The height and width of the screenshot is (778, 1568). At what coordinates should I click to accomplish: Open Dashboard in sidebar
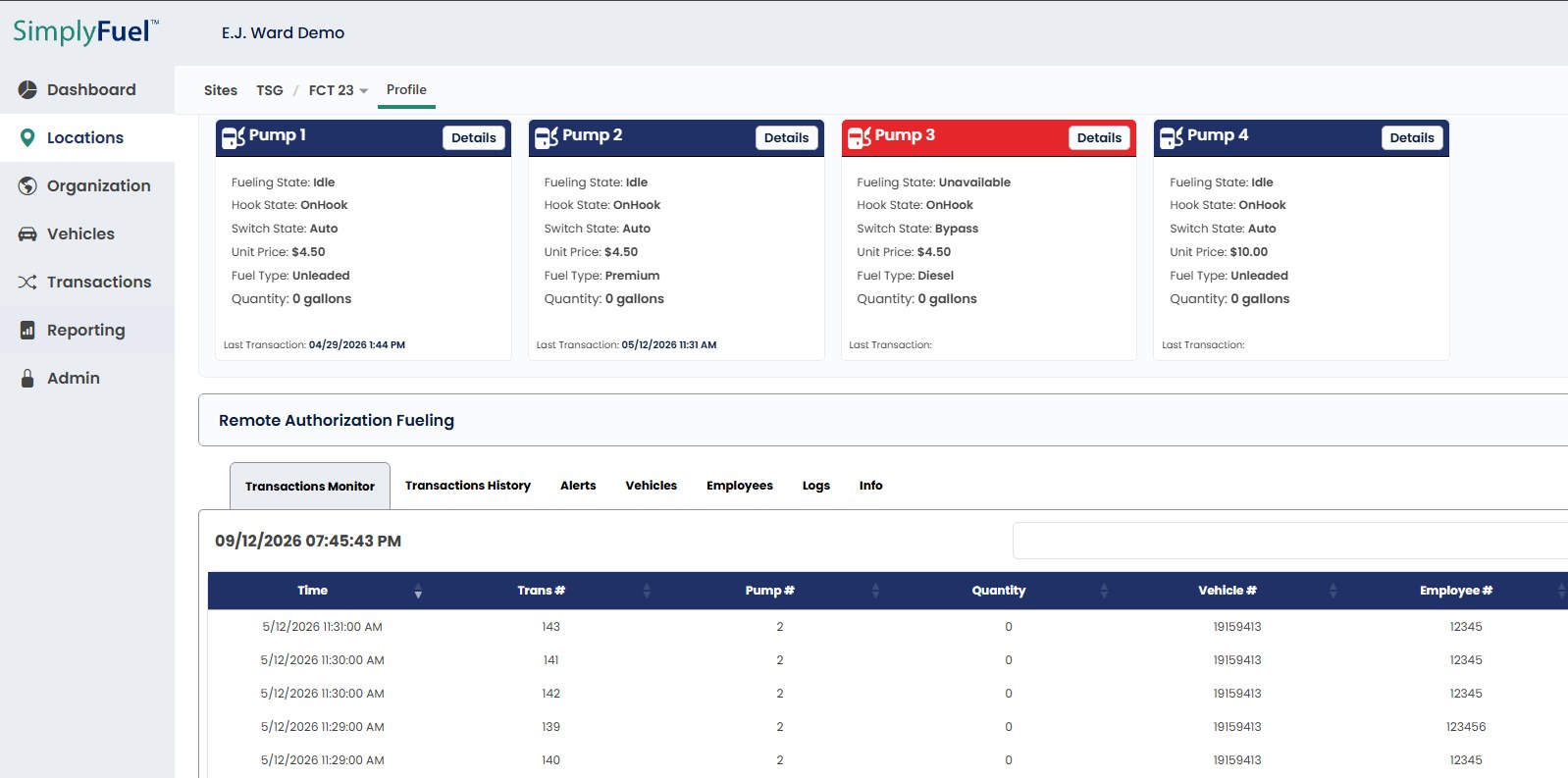tap(87, 89)
